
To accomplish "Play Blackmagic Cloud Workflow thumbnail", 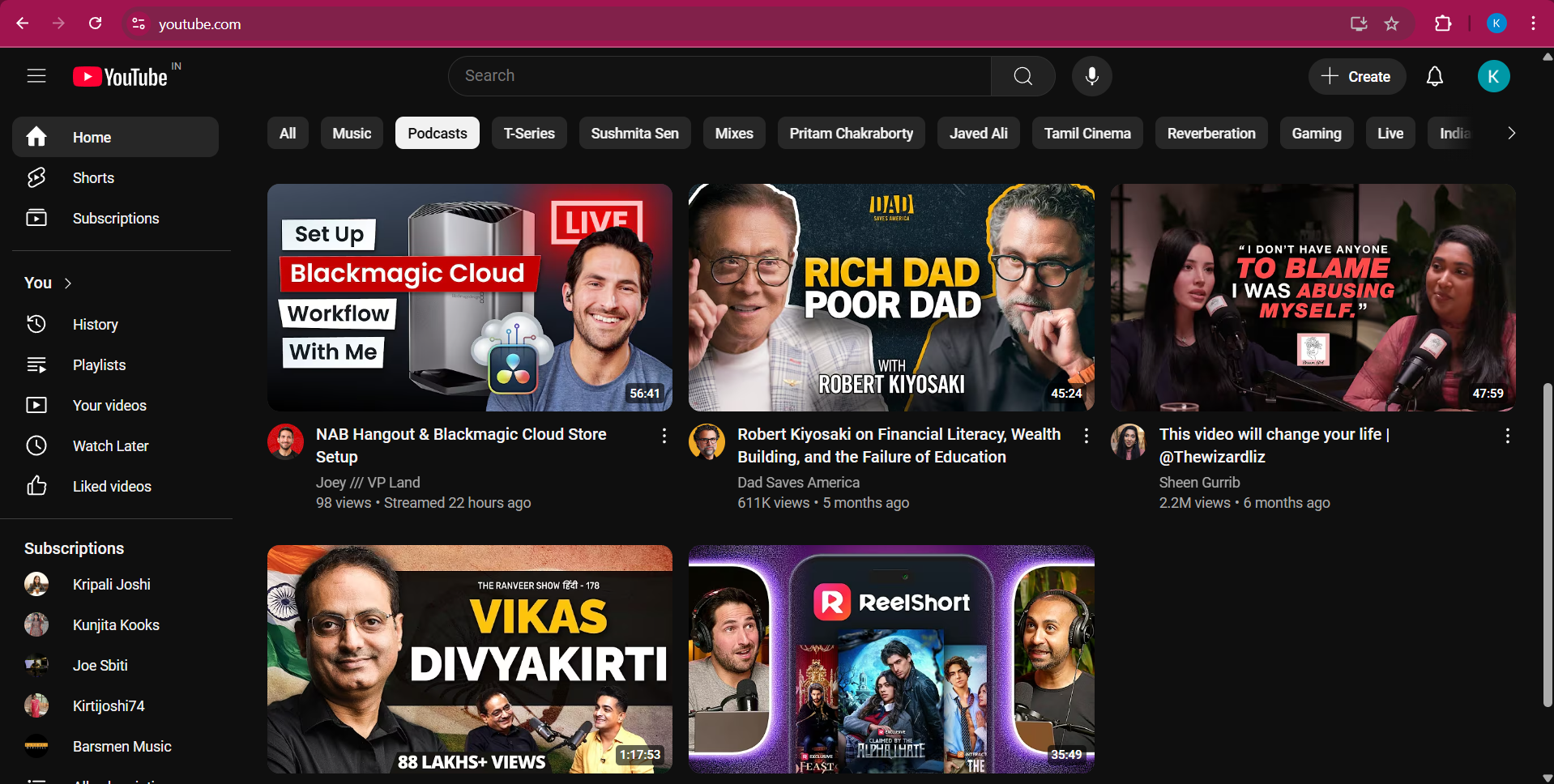I will [470, 297].
